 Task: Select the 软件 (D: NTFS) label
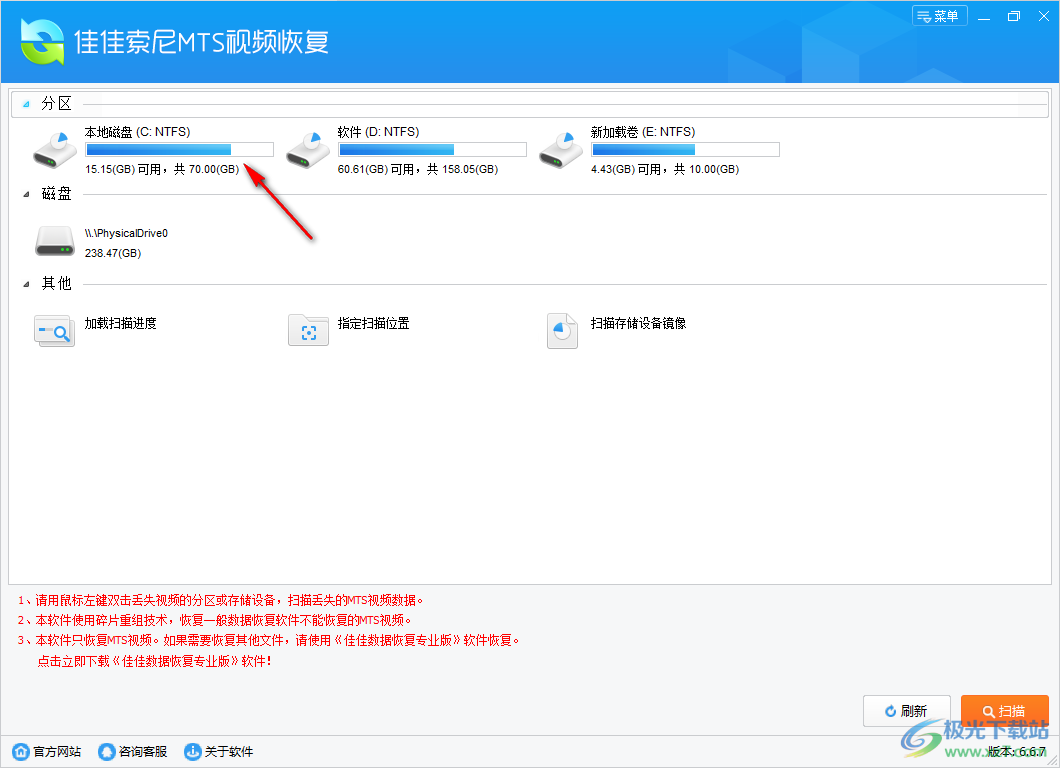click(x=379, y=132)
